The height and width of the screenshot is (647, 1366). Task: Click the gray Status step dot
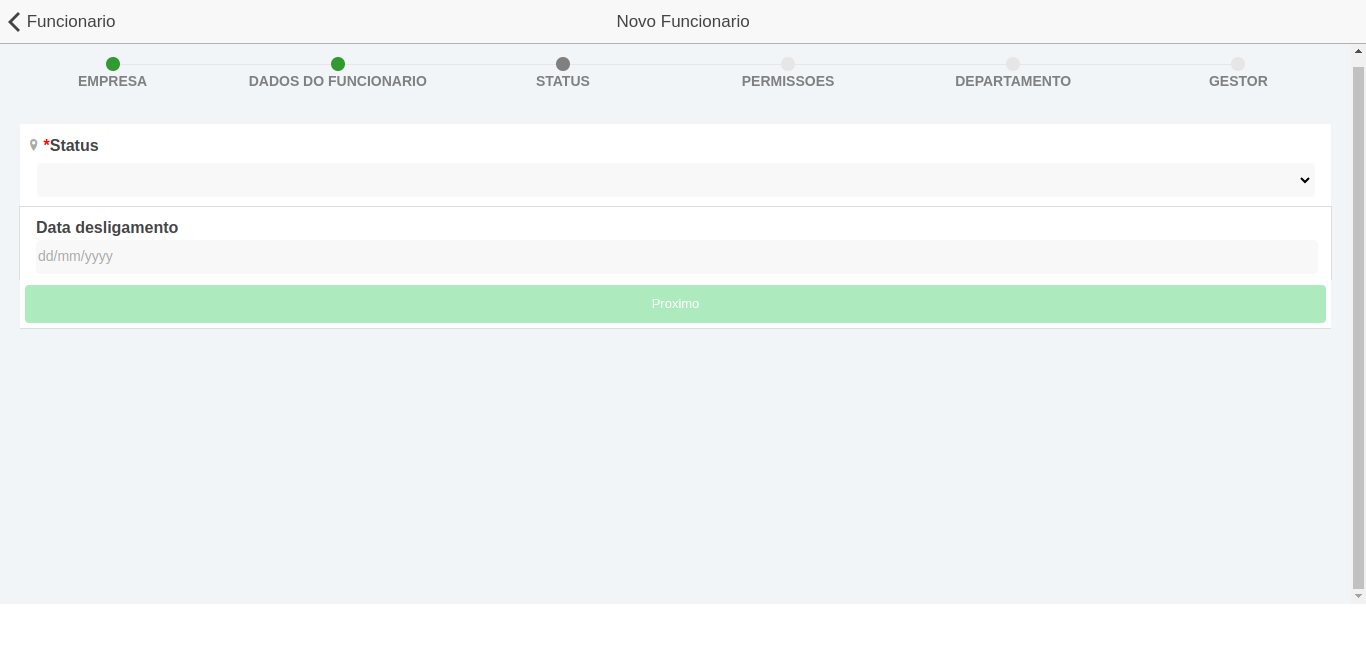[563, 64]
